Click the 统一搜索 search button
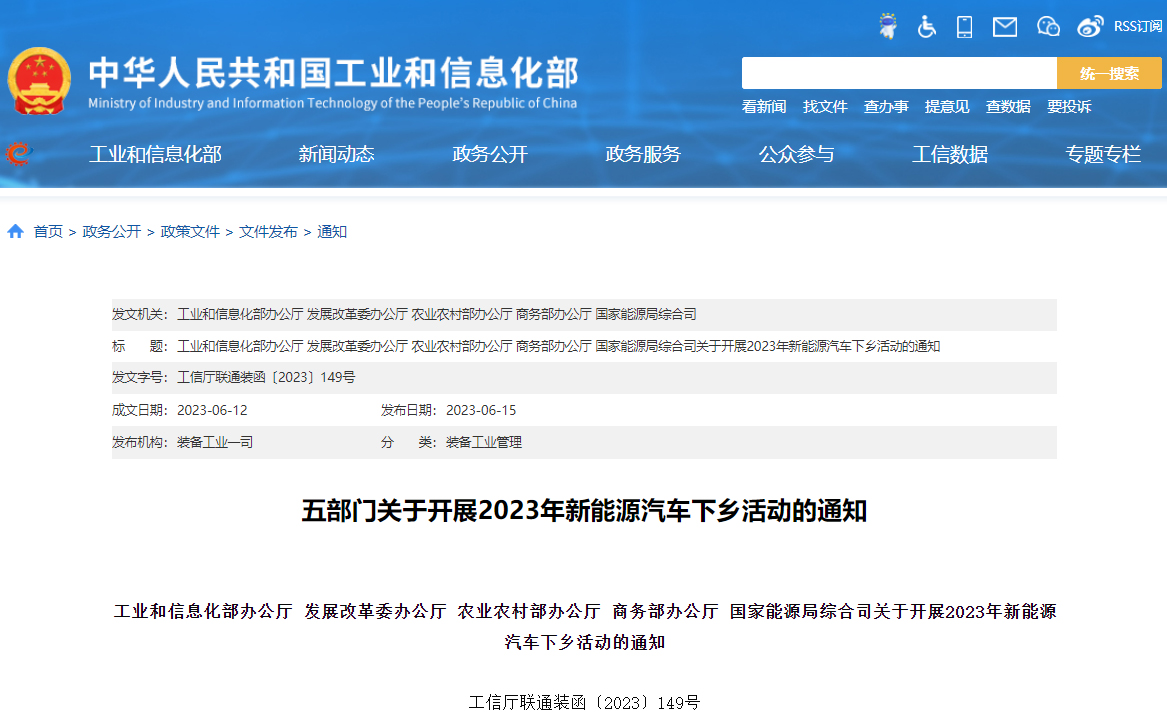 tap(1108, 72)
